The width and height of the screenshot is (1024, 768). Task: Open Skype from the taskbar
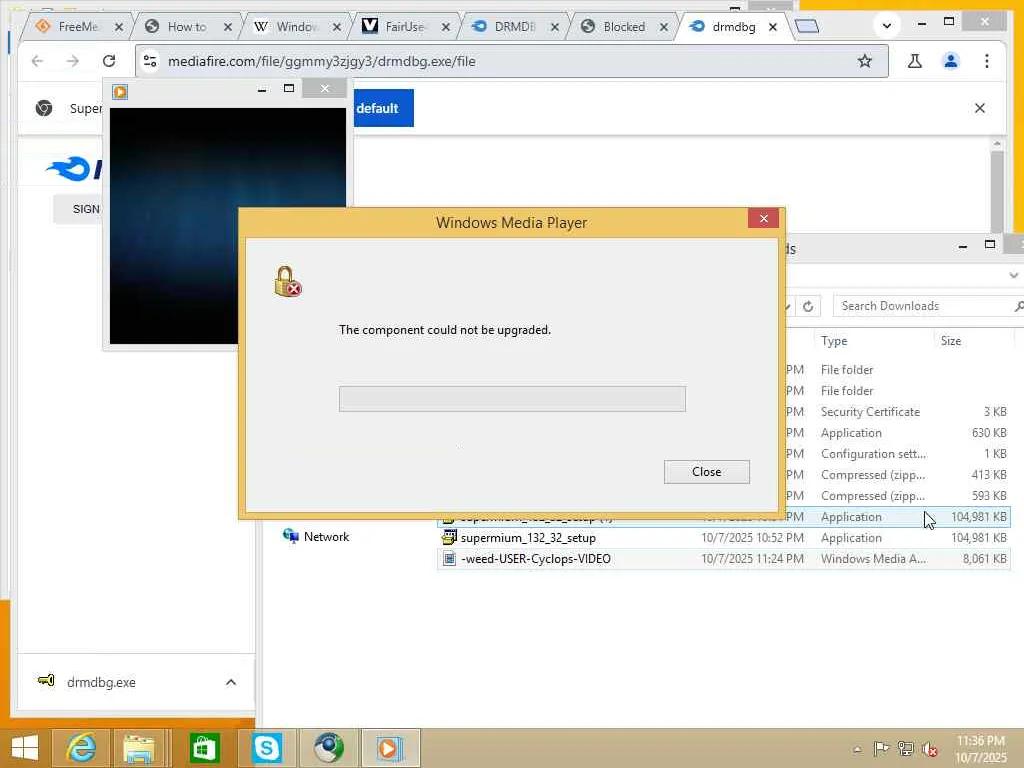click(x=267, y=748)
